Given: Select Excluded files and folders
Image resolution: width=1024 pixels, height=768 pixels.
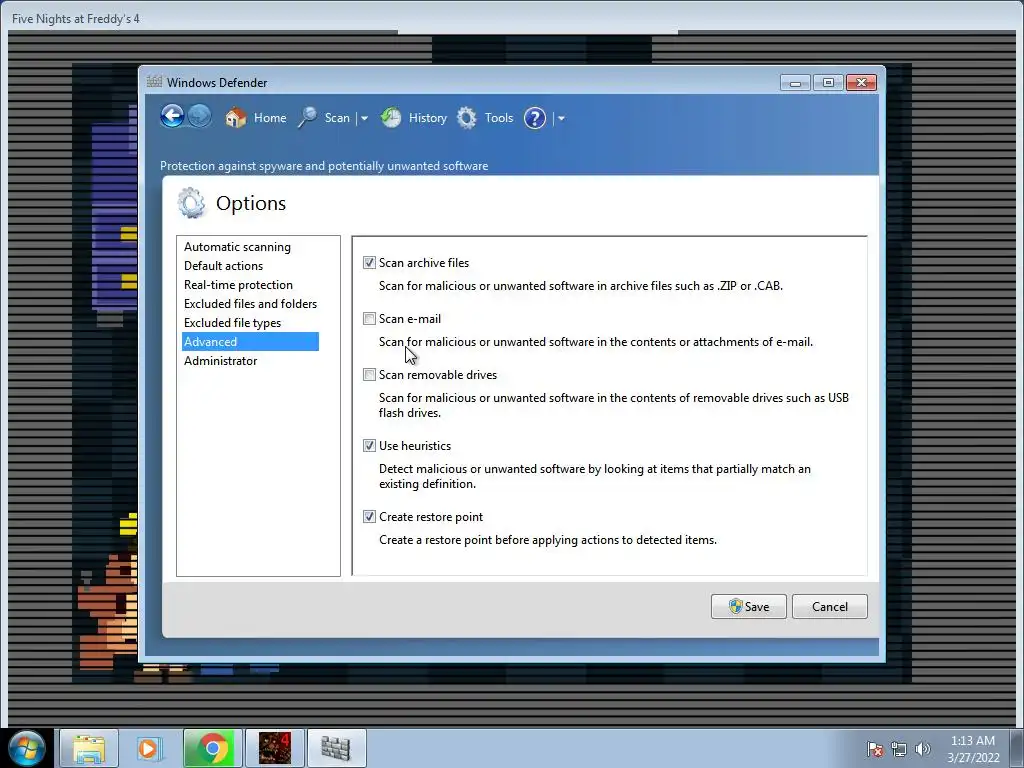Looking at the screenshot, I should (x=250, y=304).
